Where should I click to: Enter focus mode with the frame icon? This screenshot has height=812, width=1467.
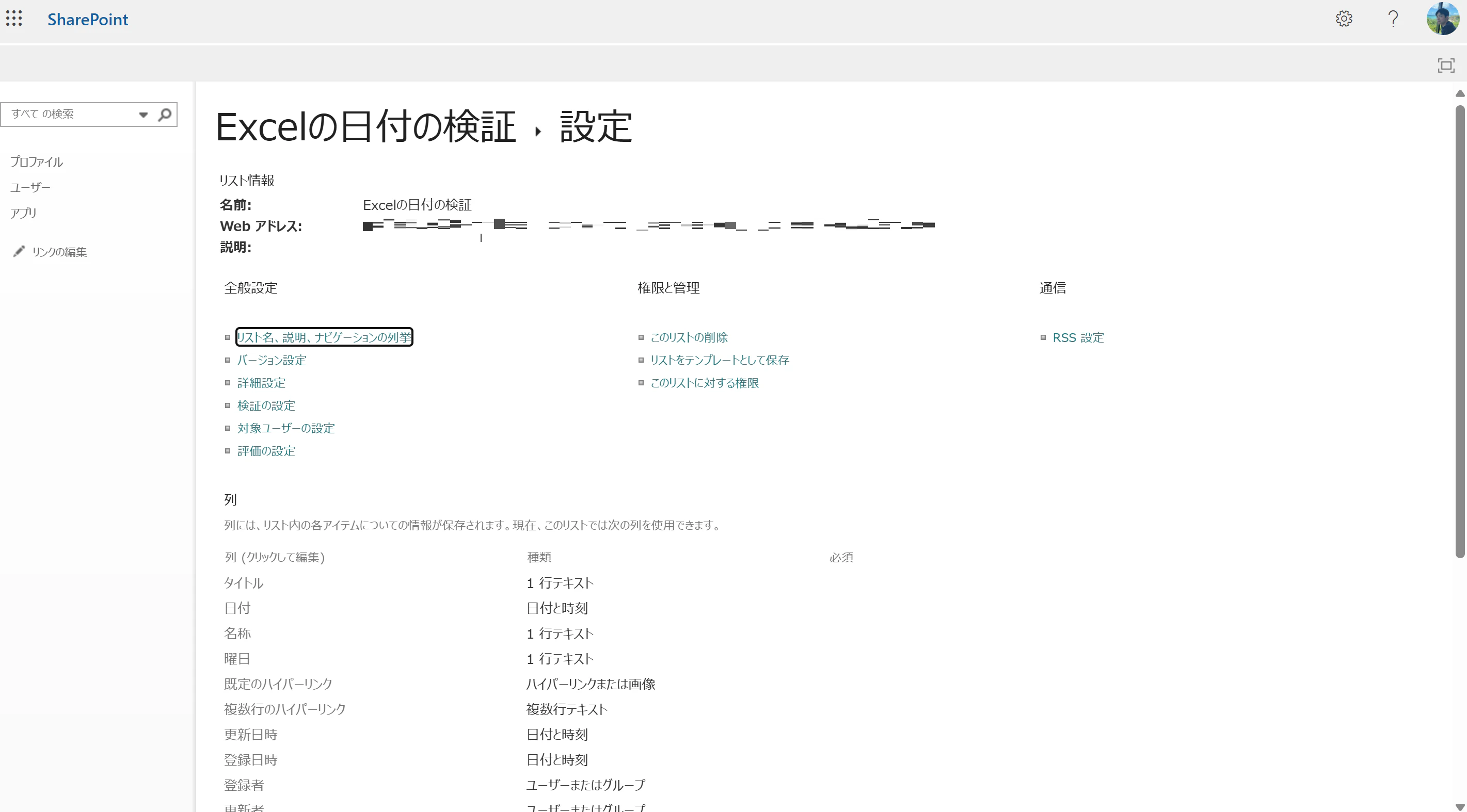(x=1446, y=65)
